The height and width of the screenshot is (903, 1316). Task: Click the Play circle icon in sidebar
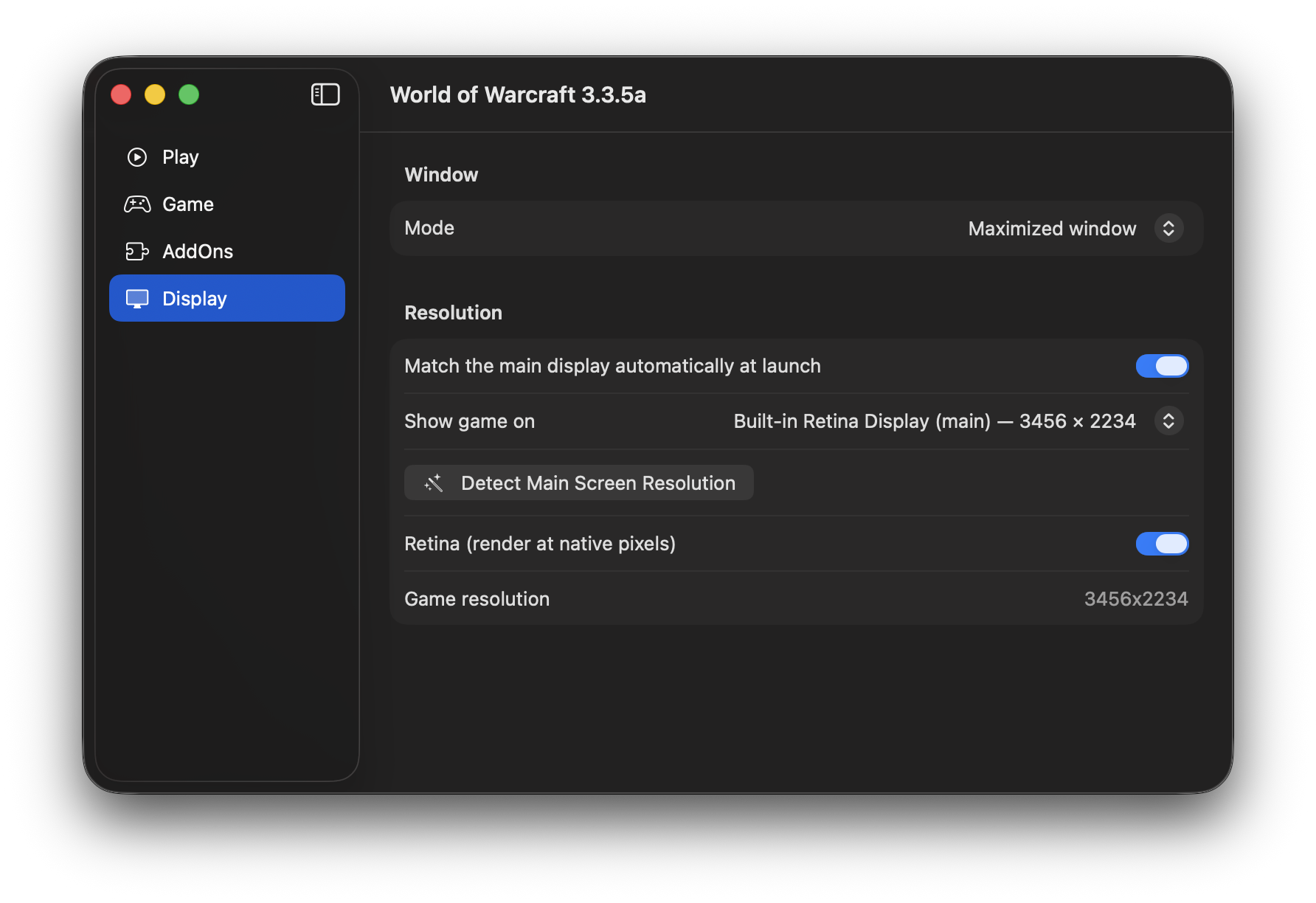137,157
